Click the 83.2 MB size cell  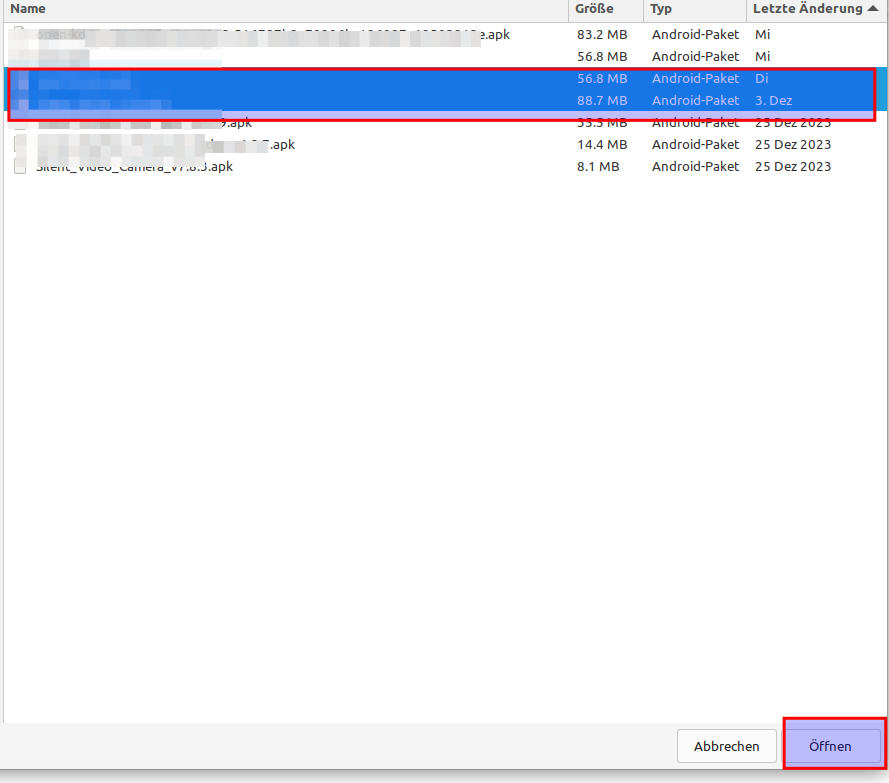point(602,34)
